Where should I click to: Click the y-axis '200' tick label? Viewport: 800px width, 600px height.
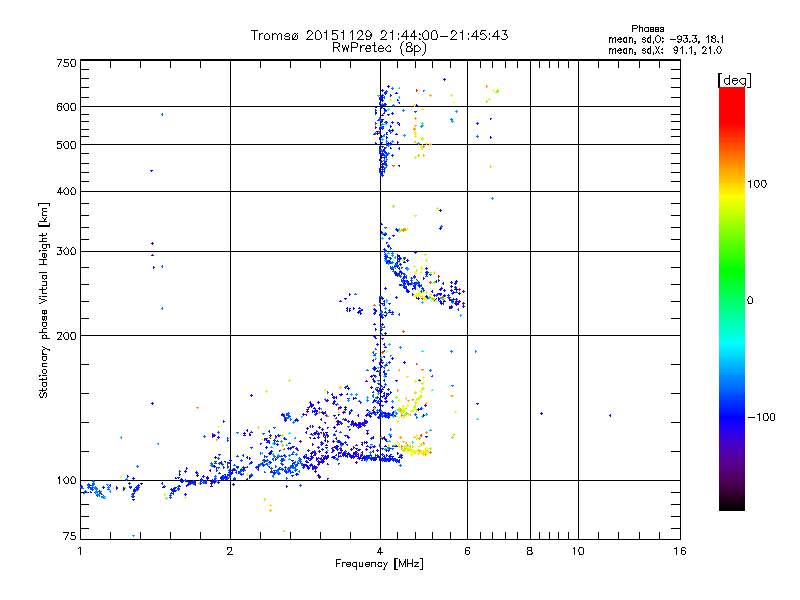click(x=66, y=336)
